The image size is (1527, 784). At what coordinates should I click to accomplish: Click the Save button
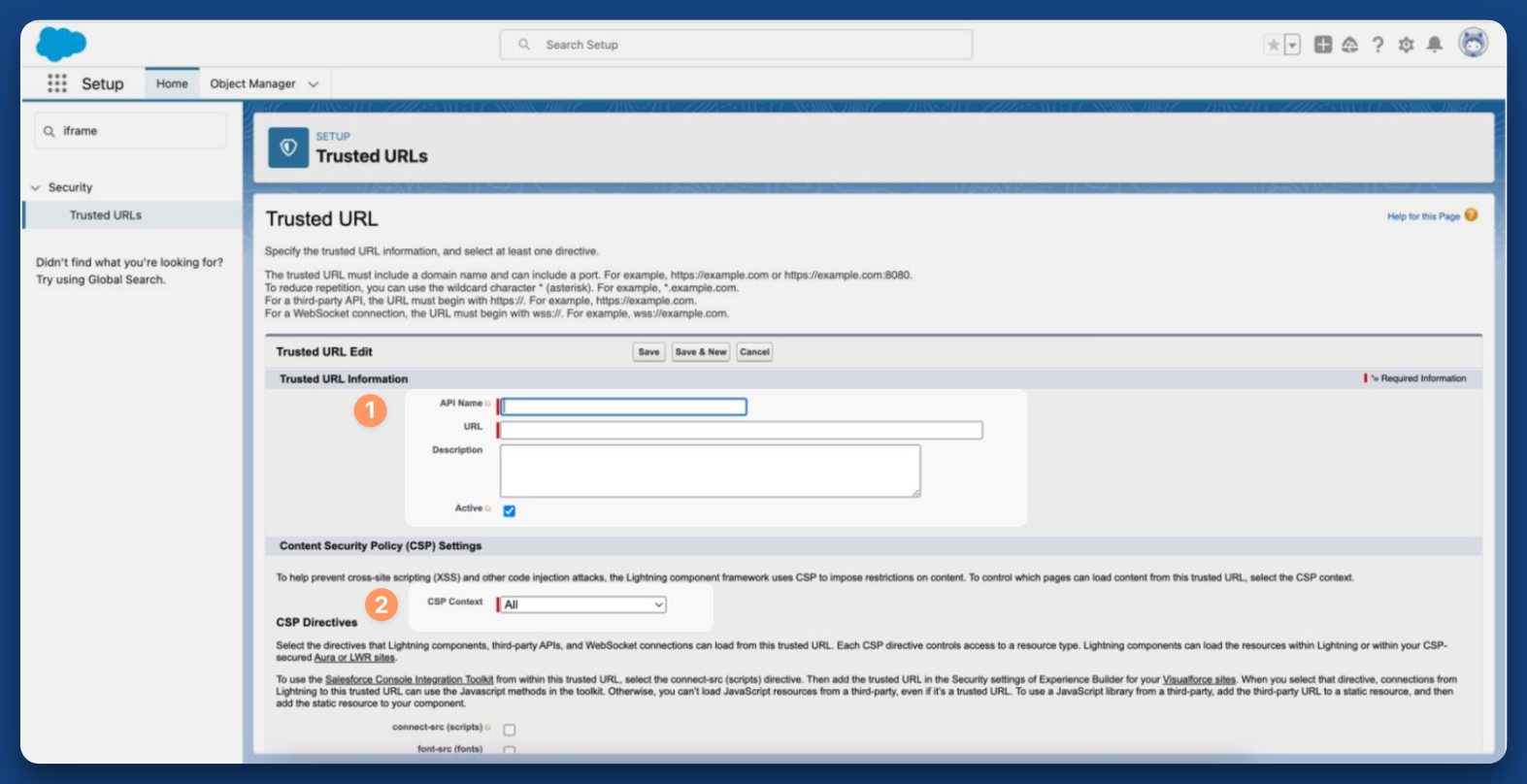(x=649, y=352)
